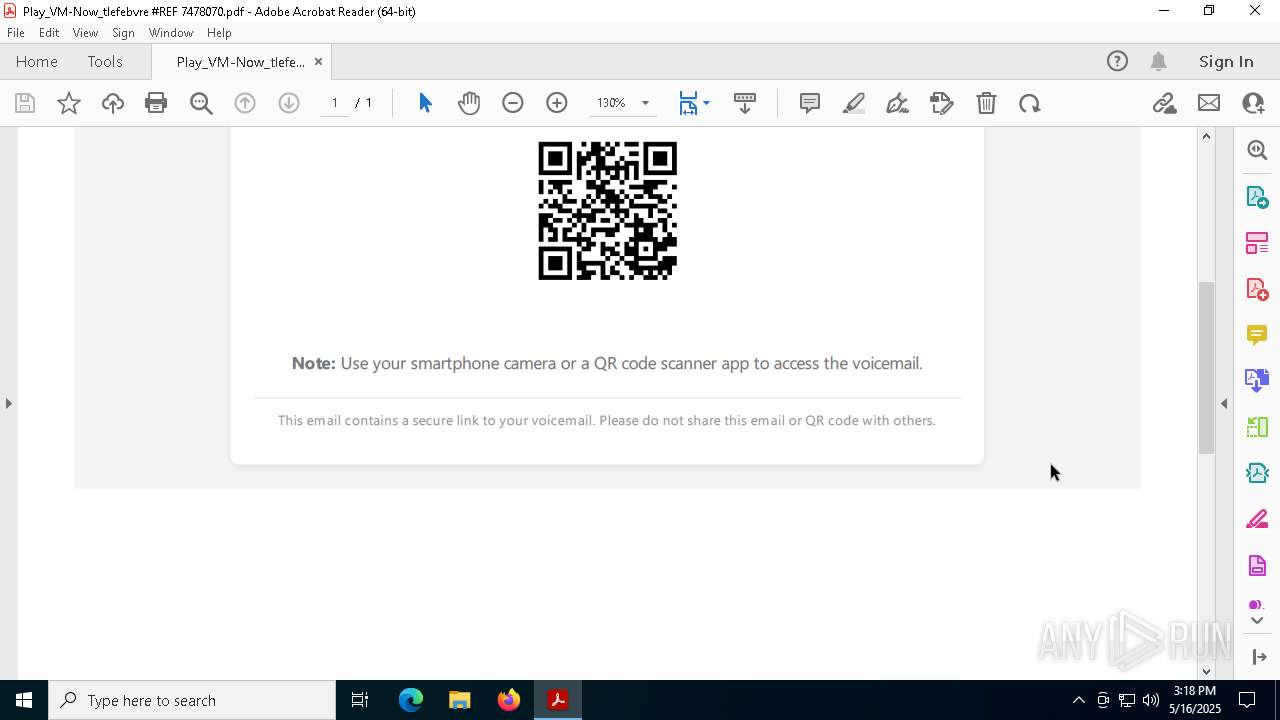Click the customize right pane arrow icon
Viewport: 1280px width, 720px height.
[1259, 657]
